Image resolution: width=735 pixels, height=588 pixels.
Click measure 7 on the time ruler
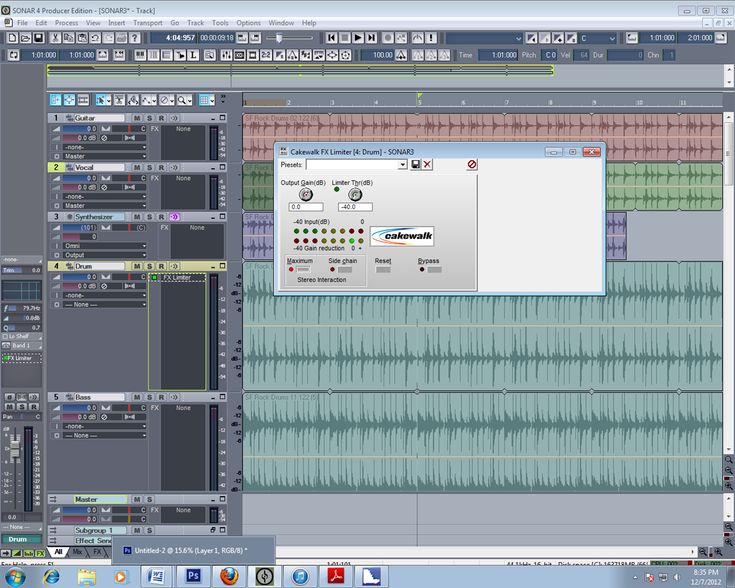(507, 102)
